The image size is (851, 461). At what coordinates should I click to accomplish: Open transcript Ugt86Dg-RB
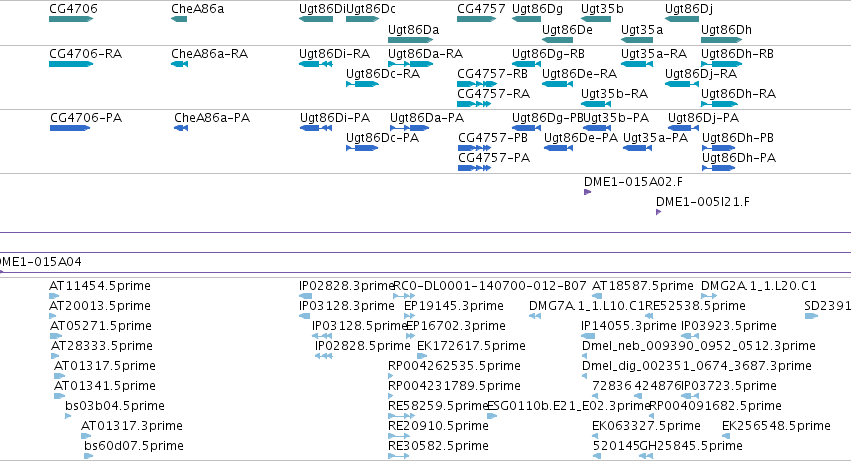[x=526, y=64]
